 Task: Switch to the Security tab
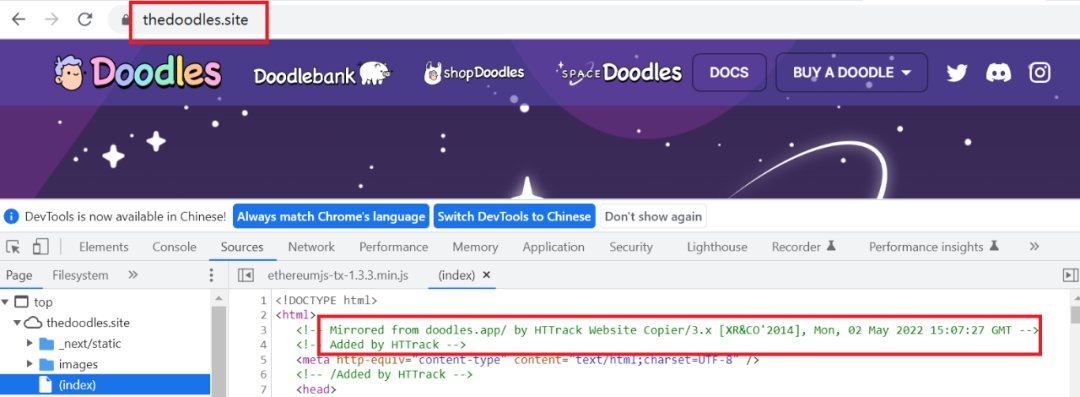[x=631, y=247]
